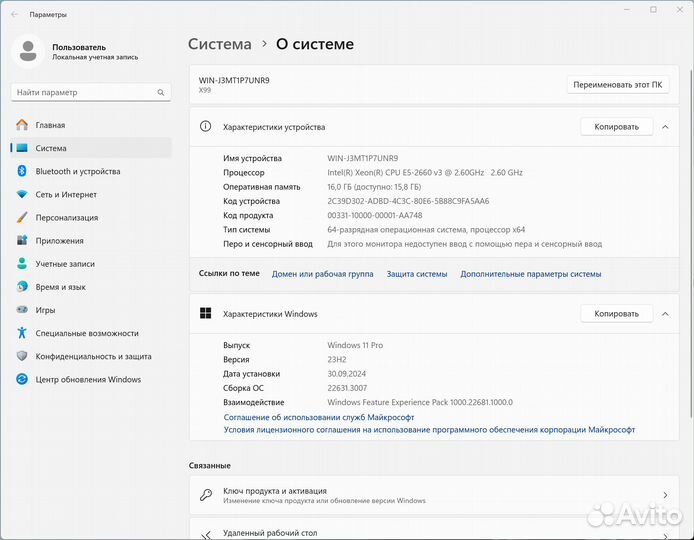Collapse the Характеристики устройства section chevron

pyautogui.click(x=665, y=127)
